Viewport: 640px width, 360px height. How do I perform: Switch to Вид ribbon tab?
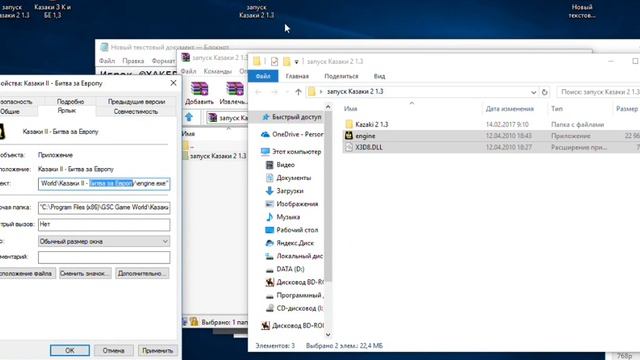tap(379, 76)
